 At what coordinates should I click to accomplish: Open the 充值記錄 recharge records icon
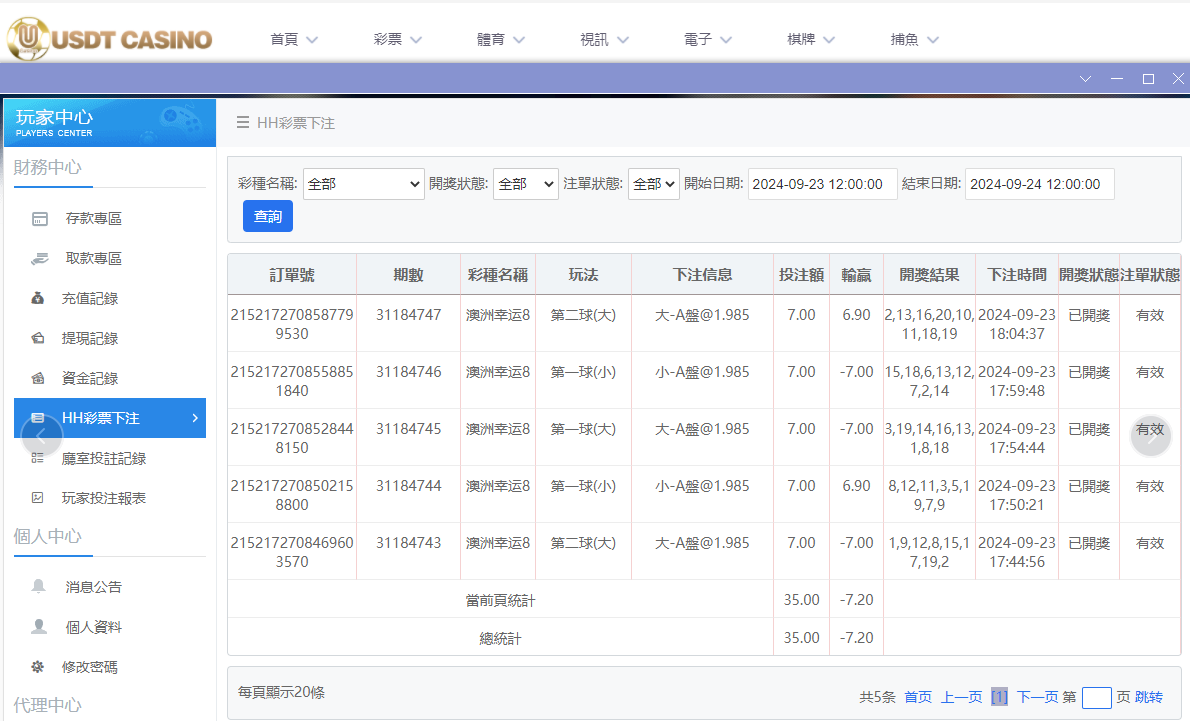click(x=38, y=298)
